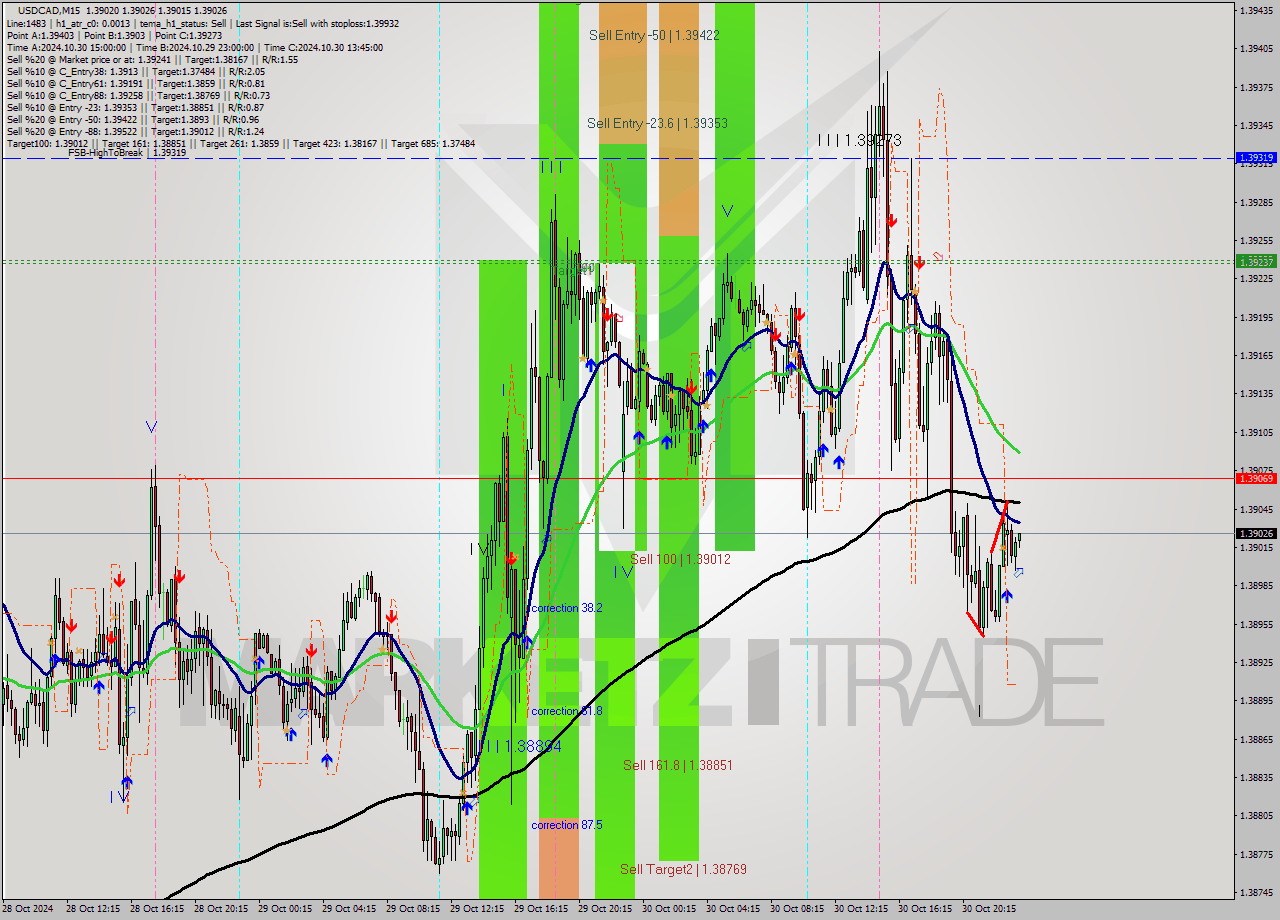This screenshot has height=920, width=1280.
Task: Select the 'Target100: 1.39012' targets line
Action: 241,143
